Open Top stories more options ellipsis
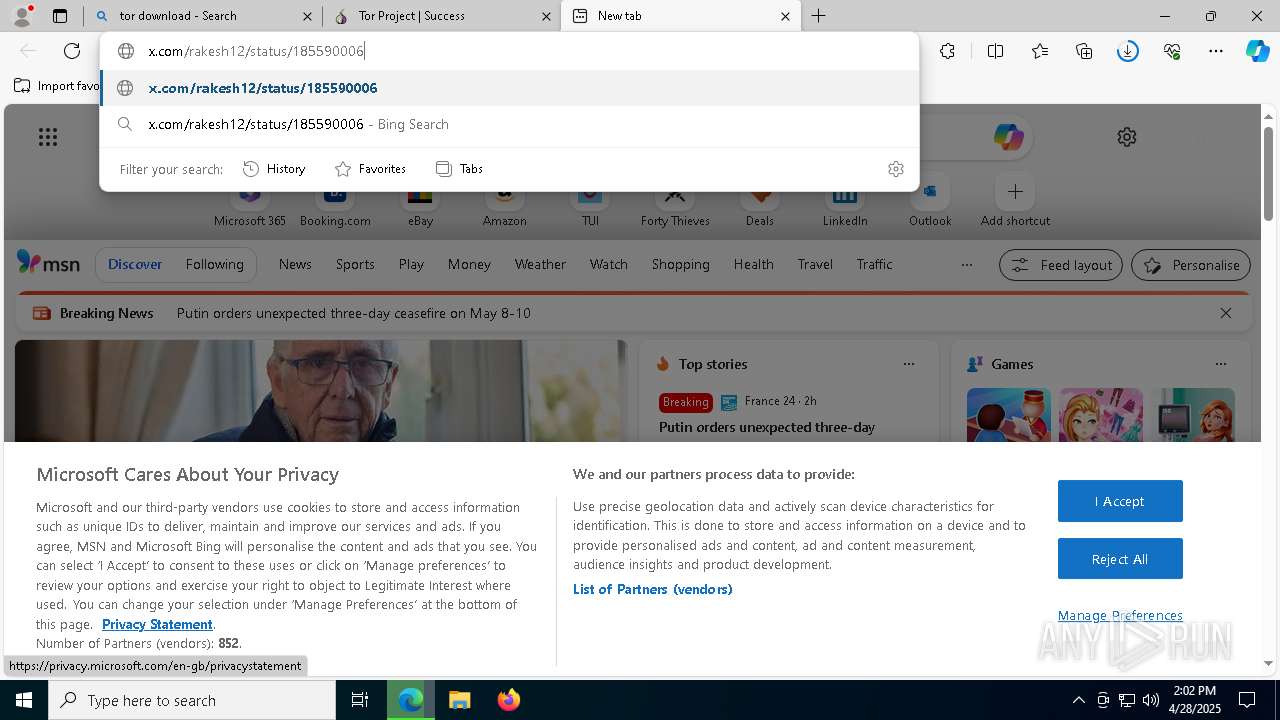This screenshot has height=720, width=1280. [x=909, y=364]
